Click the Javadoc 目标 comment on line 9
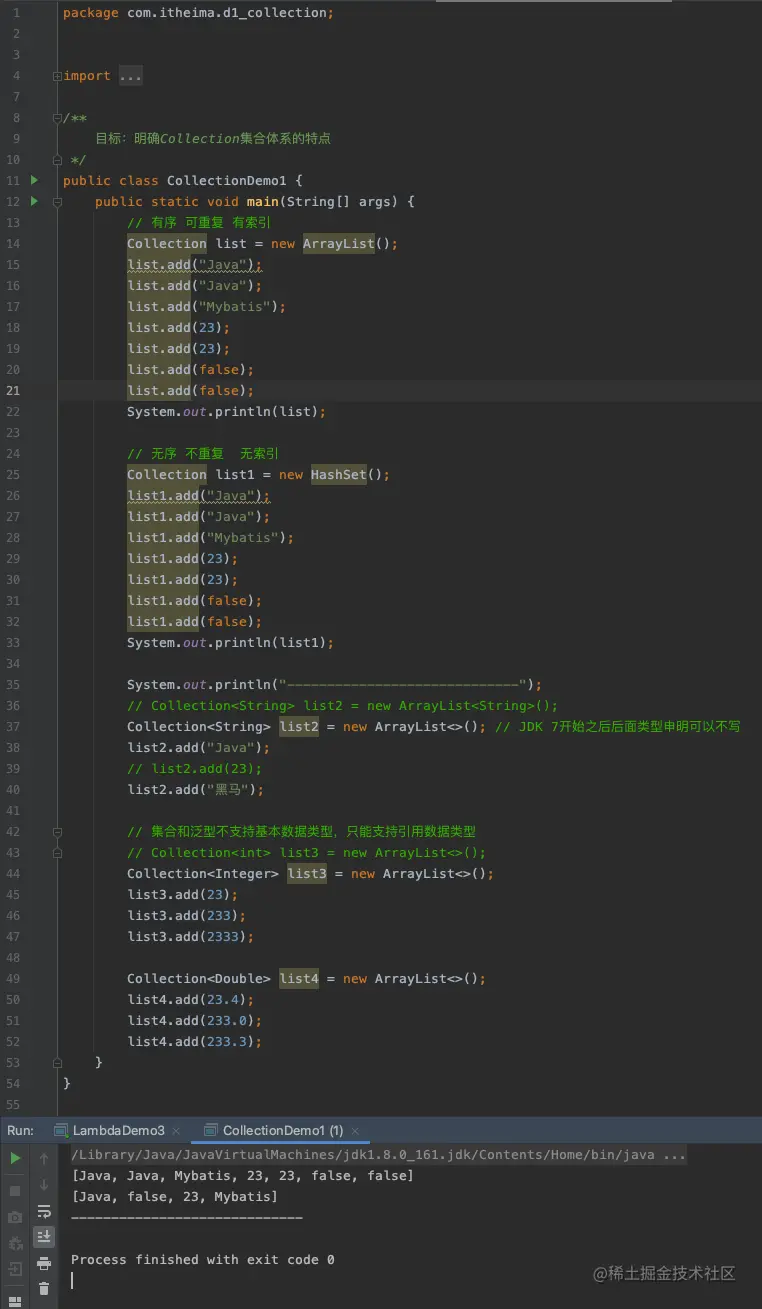Image resolution: width=762 pixels, height=1309 pixels. 213,139
